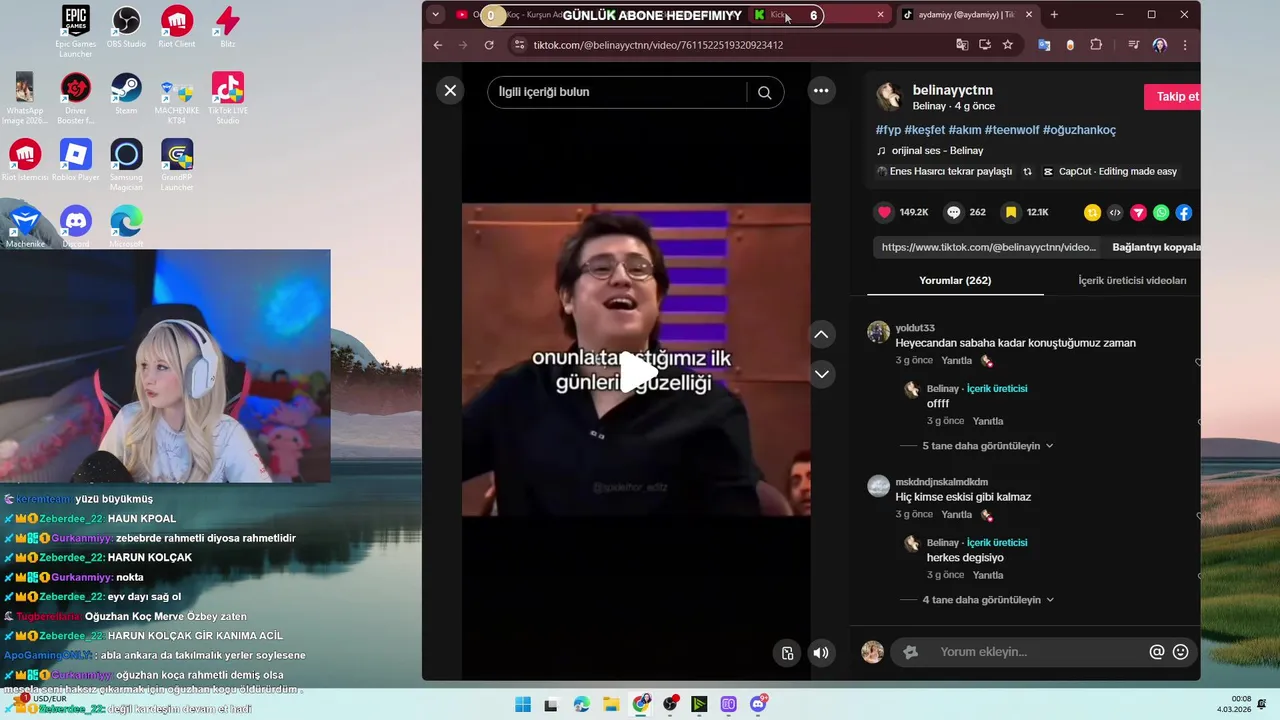Share the video to Facebook
Viewport: 1280px width, 720px height.
click(x=1184, y=212)
